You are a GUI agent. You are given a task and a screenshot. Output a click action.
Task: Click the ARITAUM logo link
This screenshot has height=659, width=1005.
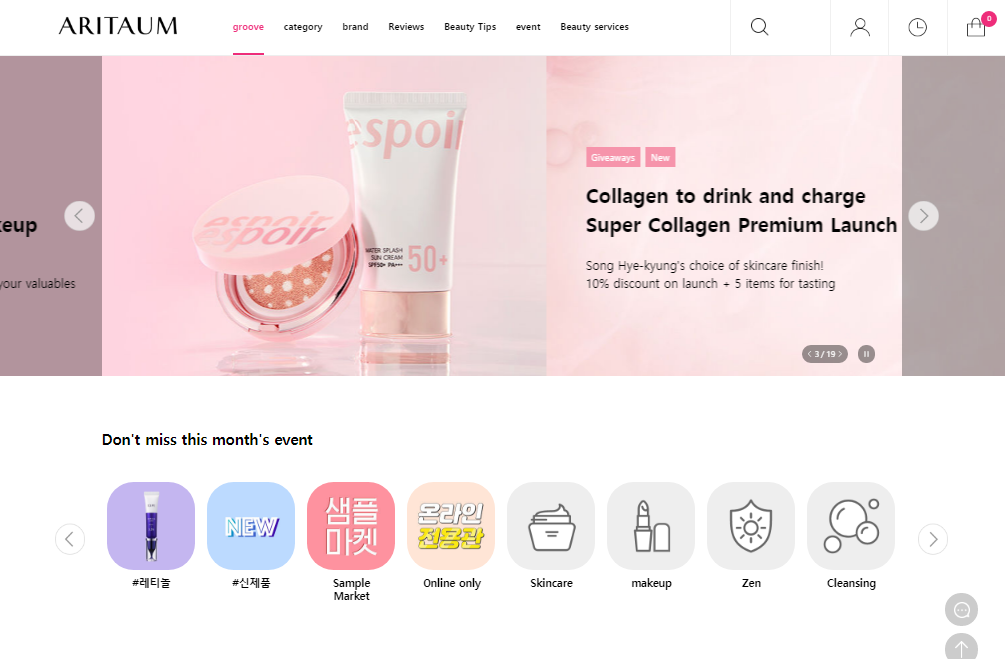pos(118,26)
